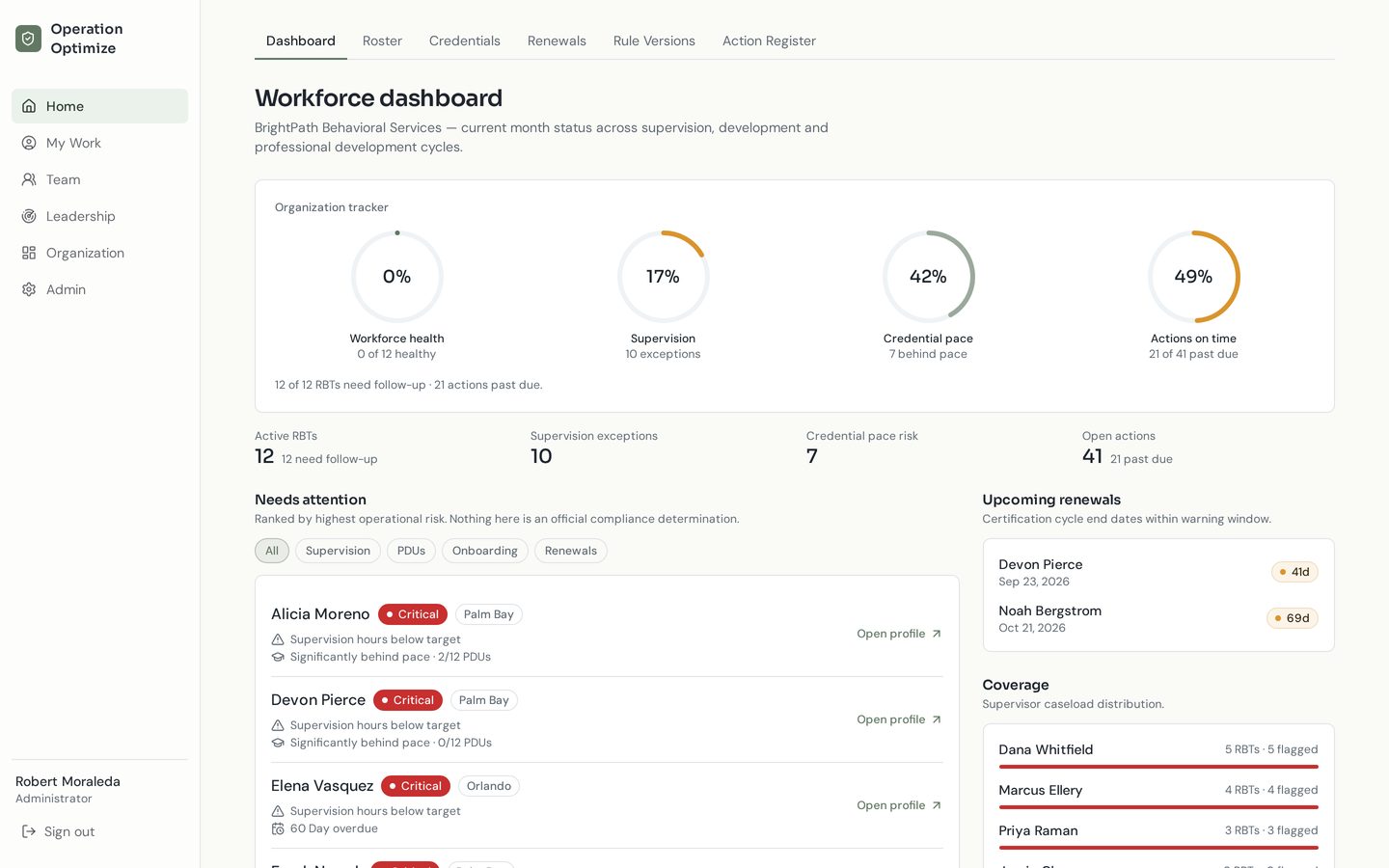The width and height of the screenshot is (1389, 868).
Task: Click the Leadership target icon
Action: tap(29, 216)
